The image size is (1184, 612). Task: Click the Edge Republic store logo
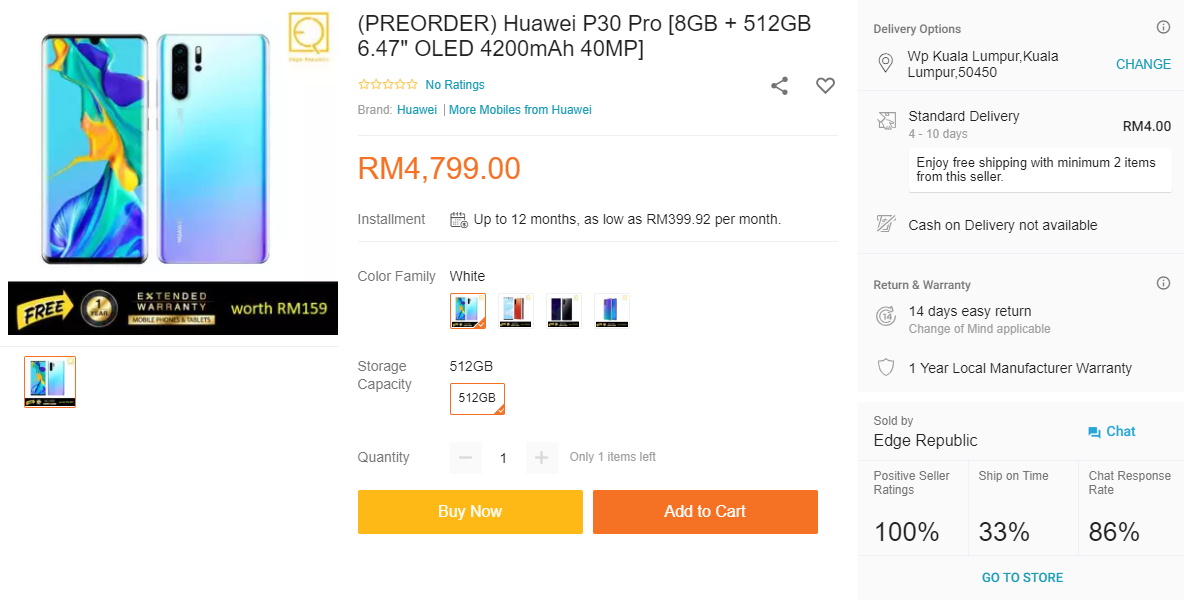[x=308, y=34]
